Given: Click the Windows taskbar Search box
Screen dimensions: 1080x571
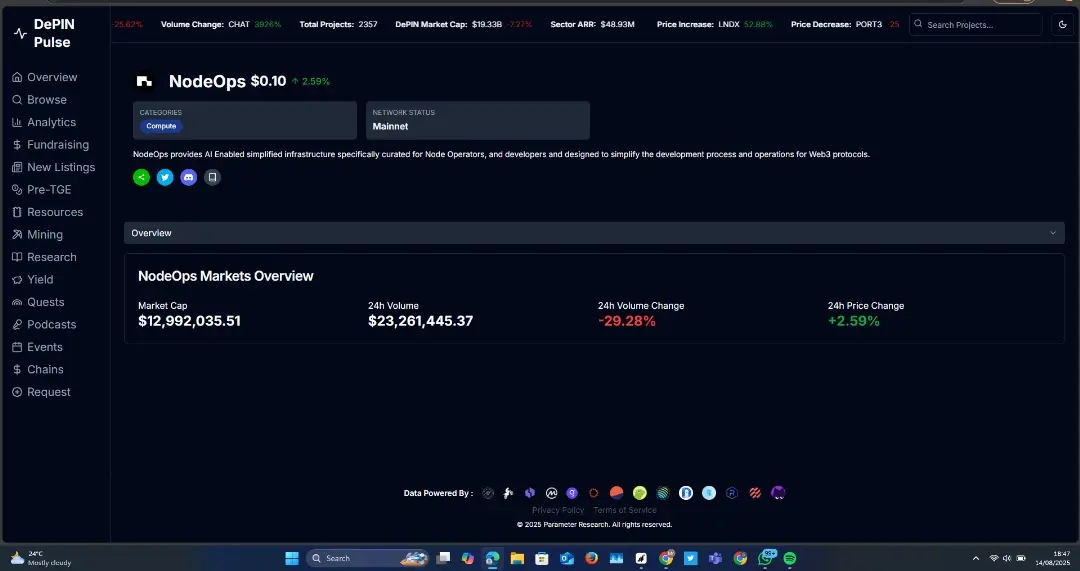Looking at the screenshot, I should coord(367,558).
